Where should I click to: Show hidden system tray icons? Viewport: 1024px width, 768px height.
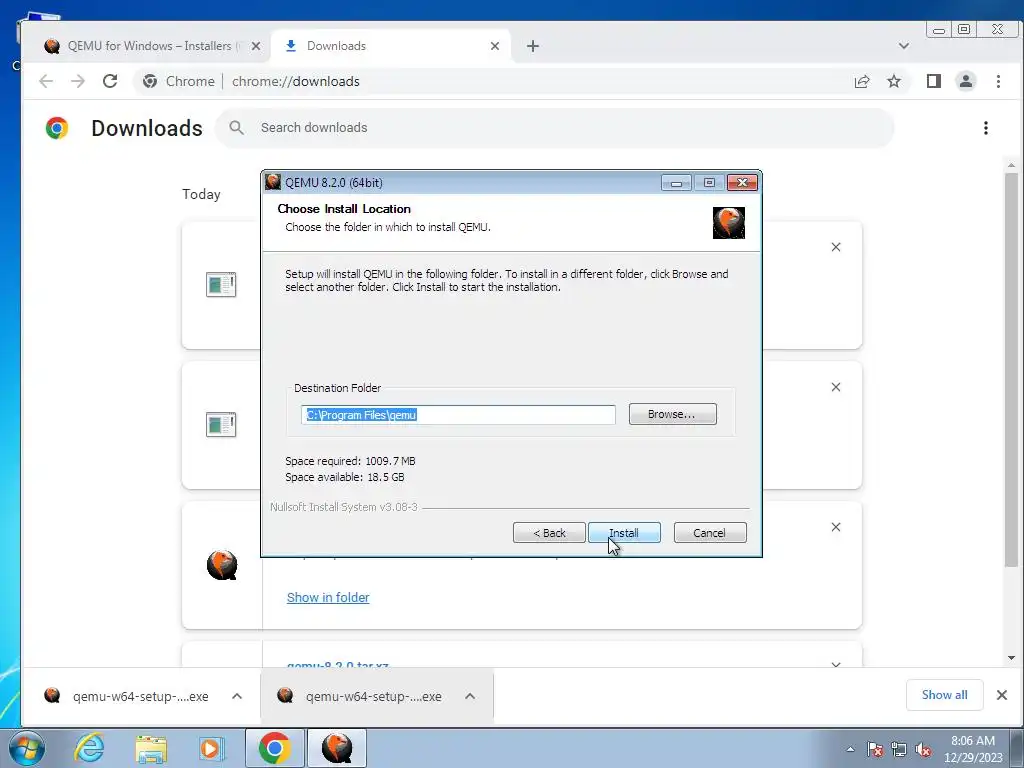tap(850, 749)
